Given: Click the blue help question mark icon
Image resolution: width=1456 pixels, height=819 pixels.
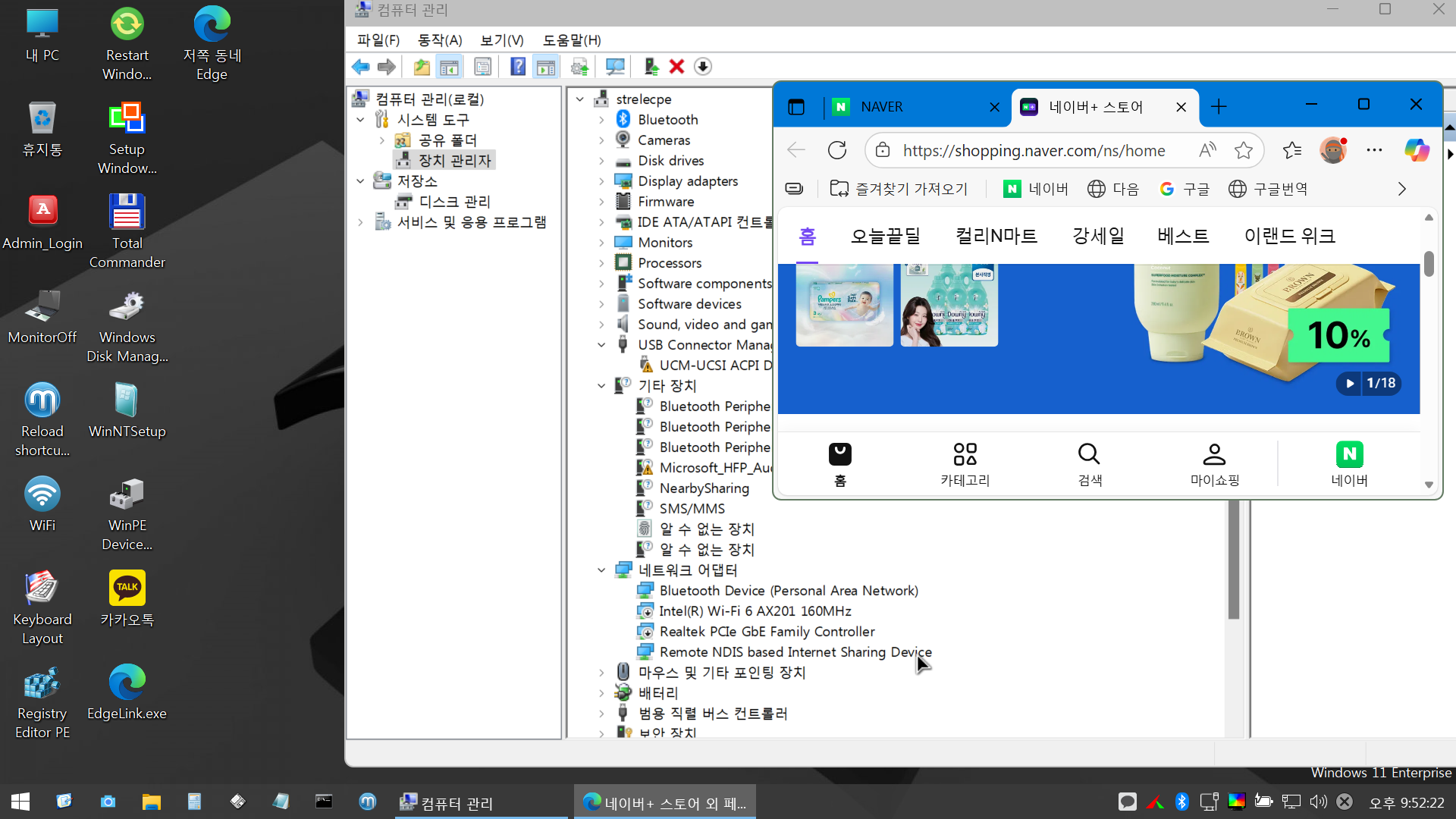Looking at the screenshot, I should (x=518, y=67).
